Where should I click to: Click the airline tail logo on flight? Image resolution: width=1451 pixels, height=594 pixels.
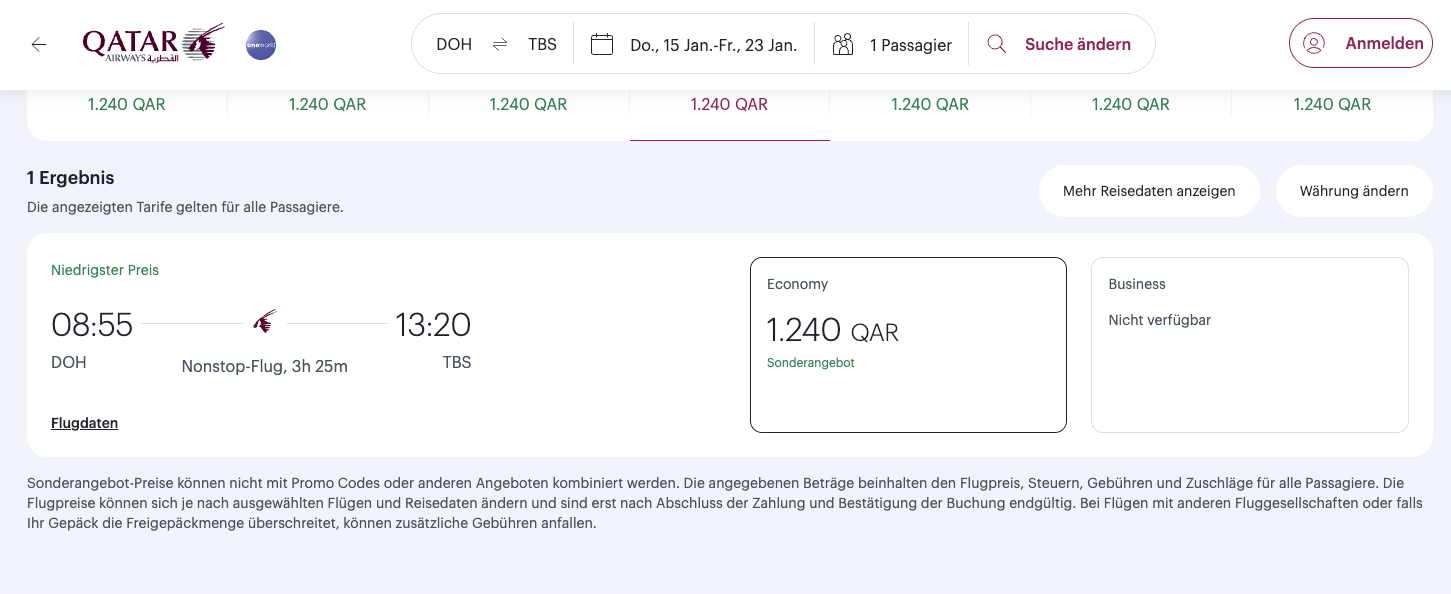click(264, 322)
